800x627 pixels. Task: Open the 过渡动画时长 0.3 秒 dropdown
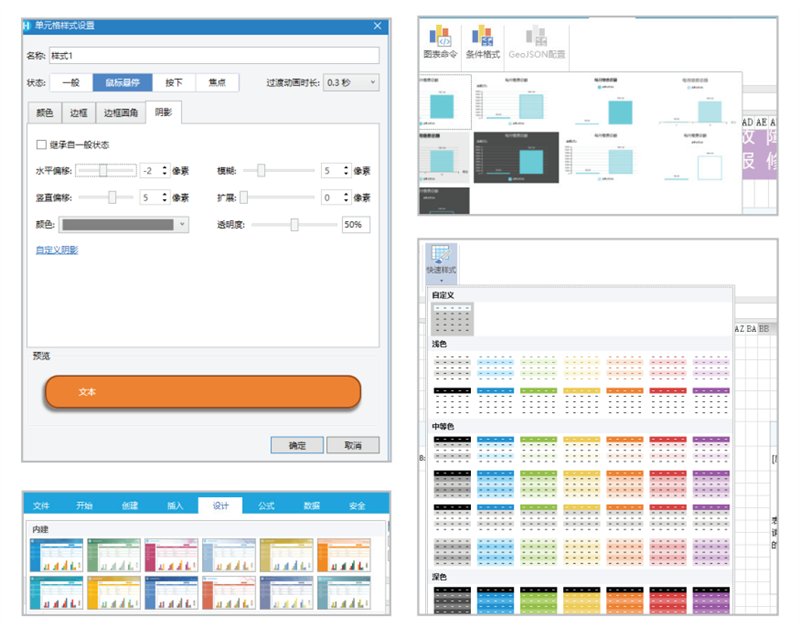(352, 82)
